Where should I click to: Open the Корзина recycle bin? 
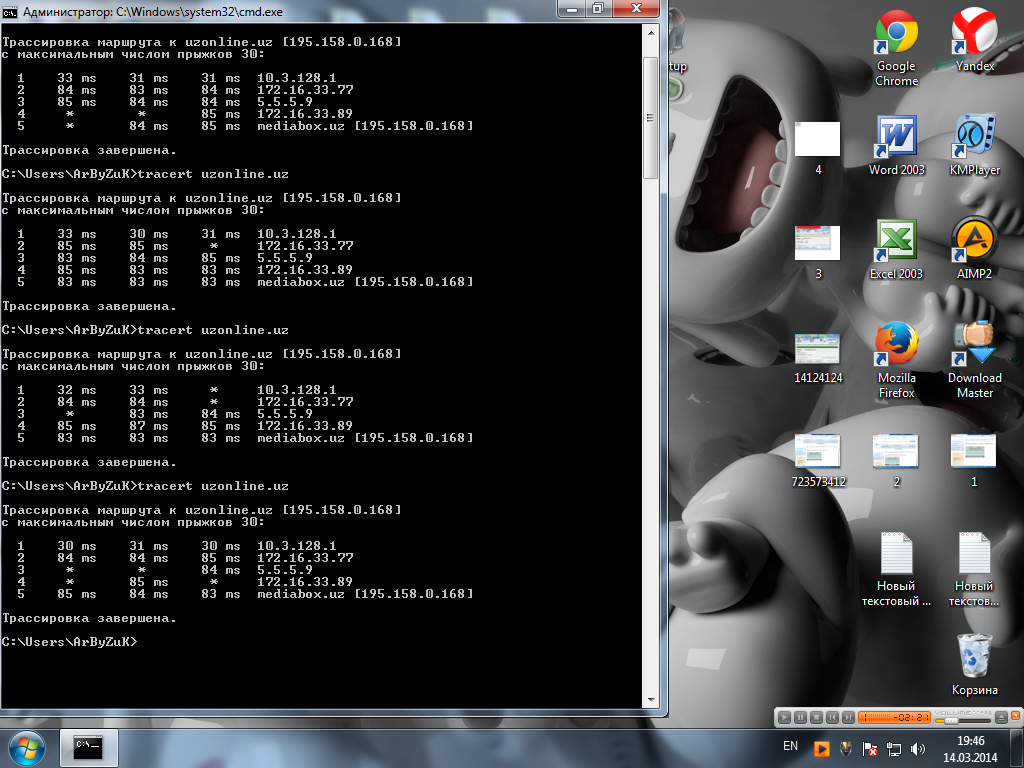click(x=974, y=657)
